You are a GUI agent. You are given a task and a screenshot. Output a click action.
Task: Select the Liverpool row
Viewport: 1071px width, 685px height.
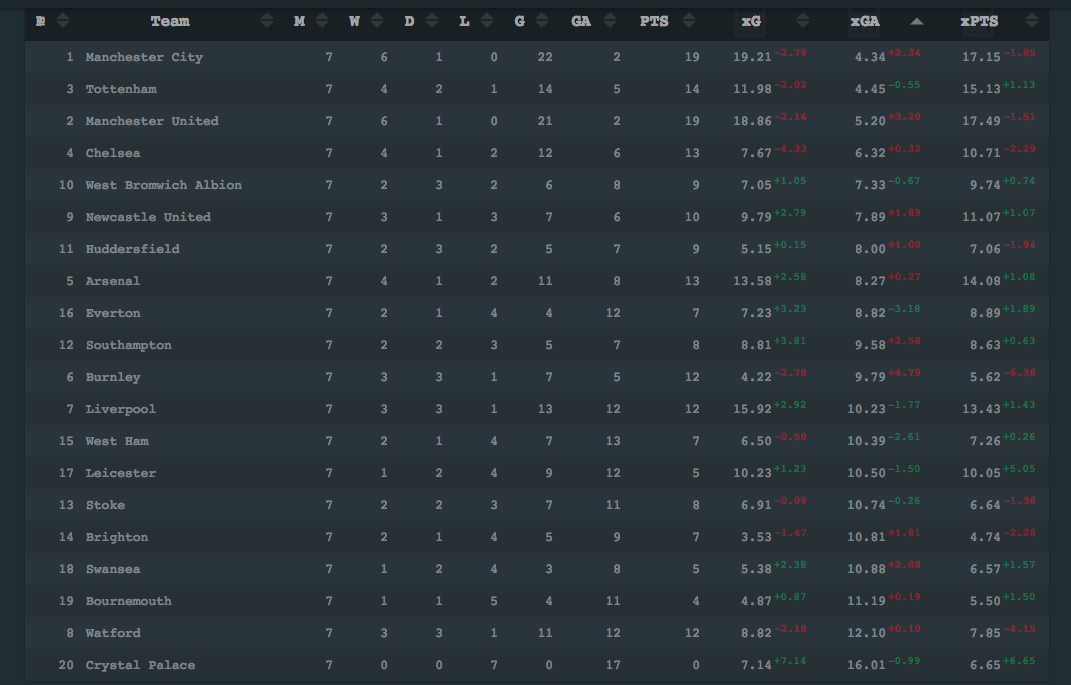(x=537, y=409)
